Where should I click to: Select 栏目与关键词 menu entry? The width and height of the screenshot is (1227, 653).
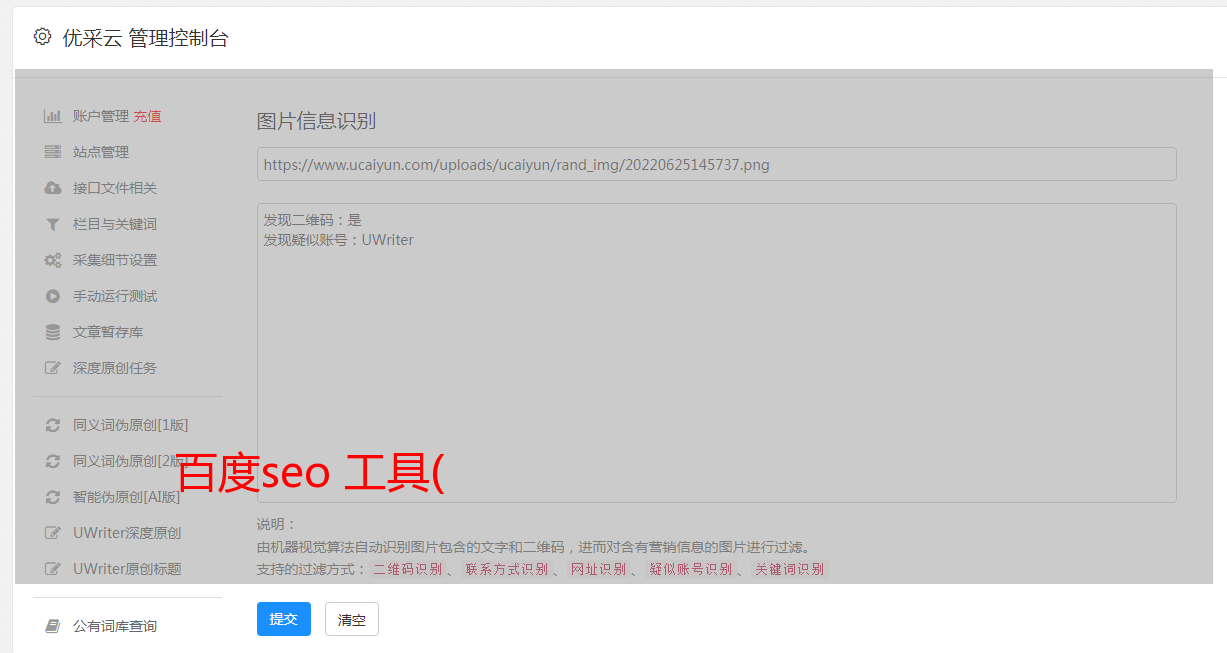115,224
